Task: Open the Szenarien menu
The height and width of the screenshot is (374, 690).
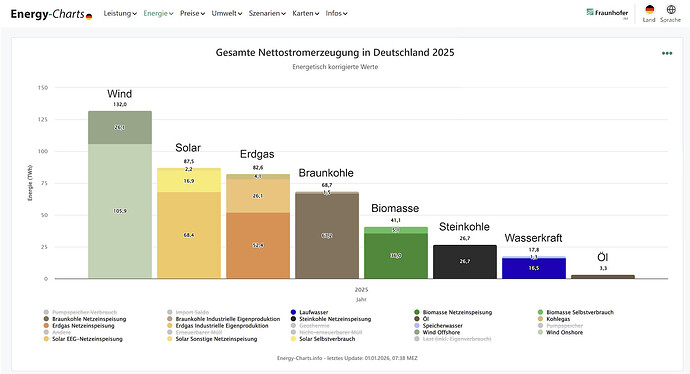Action: click(267, 14)
